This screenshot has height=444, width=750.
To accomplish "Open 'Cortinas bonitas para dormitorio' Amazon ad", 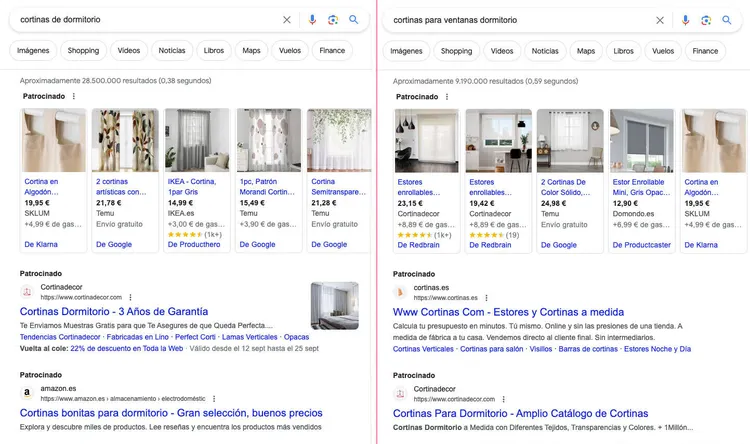I will tap(171, 413).
